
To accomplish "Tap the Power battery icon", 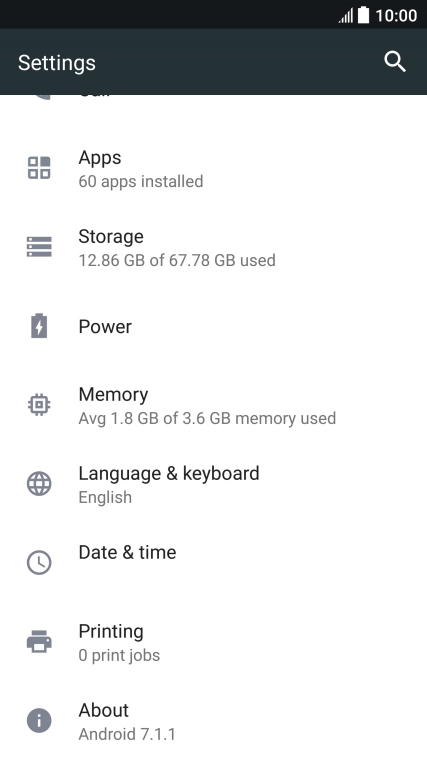I will (x=39, y=326).
